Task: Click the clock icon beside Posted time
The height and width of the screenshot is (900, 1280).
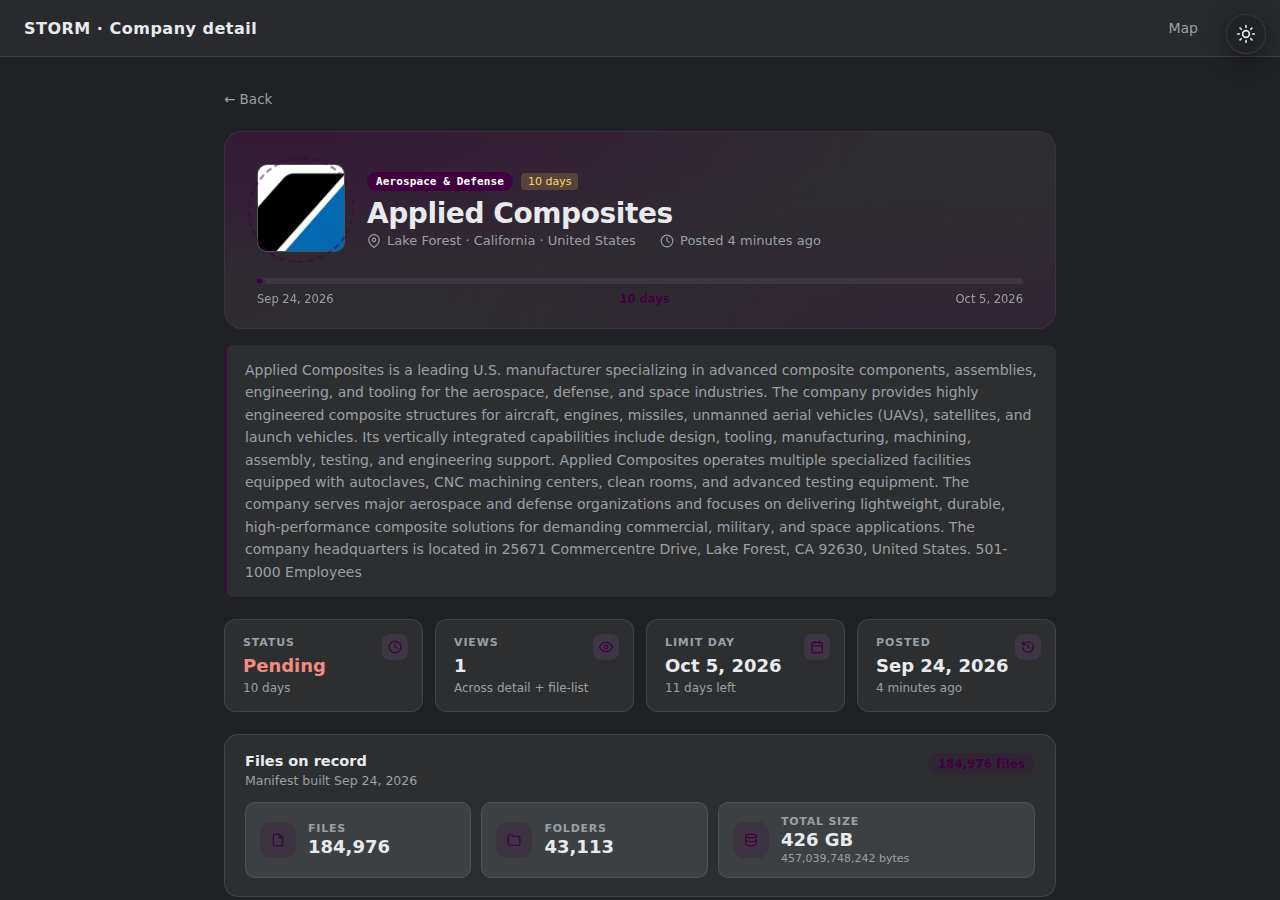Action: coord(667,241)
